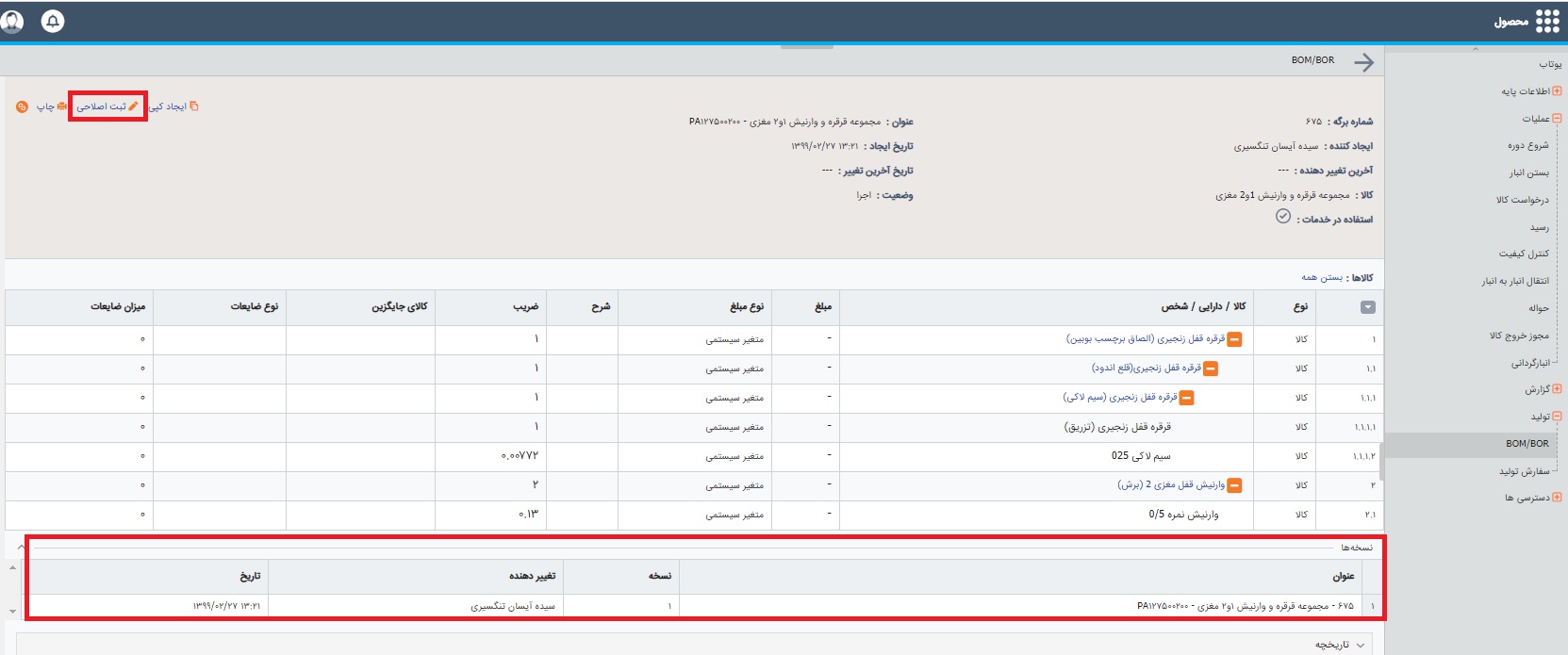This screenshot has height=655, width=1568.
Task: Click versions panel scroll up arrow
Action: click(12, 567)
